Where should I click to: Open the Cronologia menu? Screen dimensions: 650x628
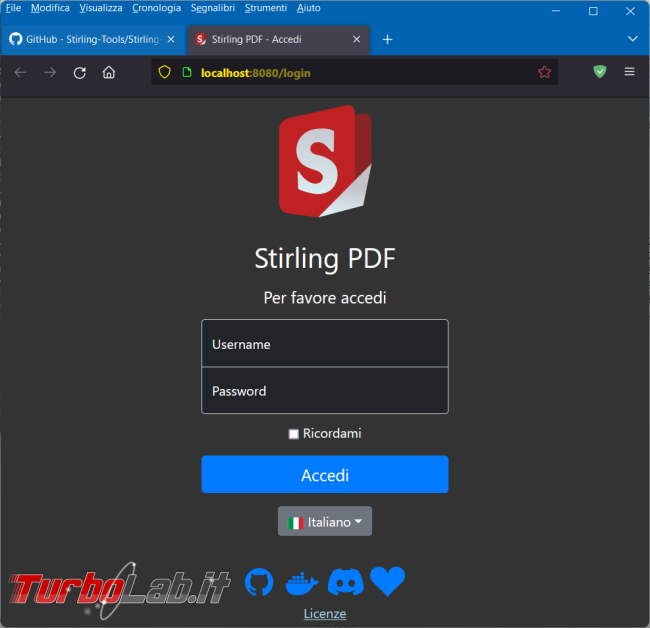pos(156,8)
